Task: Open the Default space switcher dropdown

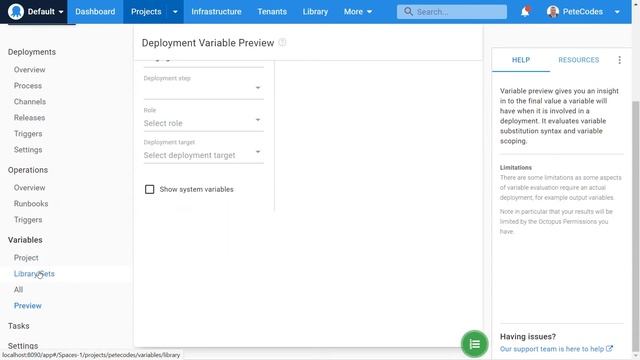Action: [x=45, y=11]
